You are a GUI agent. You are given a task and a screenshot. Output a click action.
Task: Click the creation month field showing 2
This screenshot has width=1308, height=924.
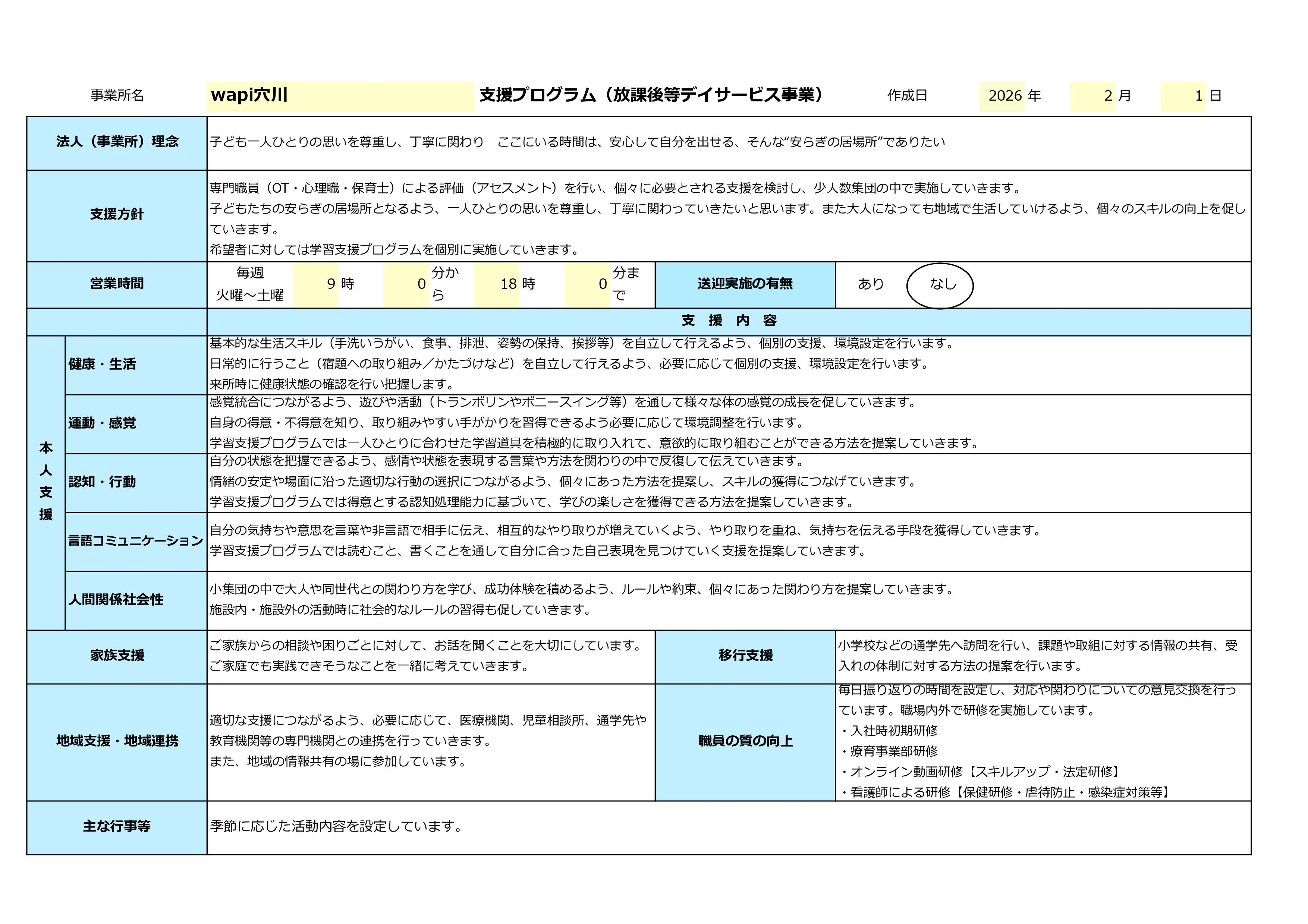tap(1092, 96)
